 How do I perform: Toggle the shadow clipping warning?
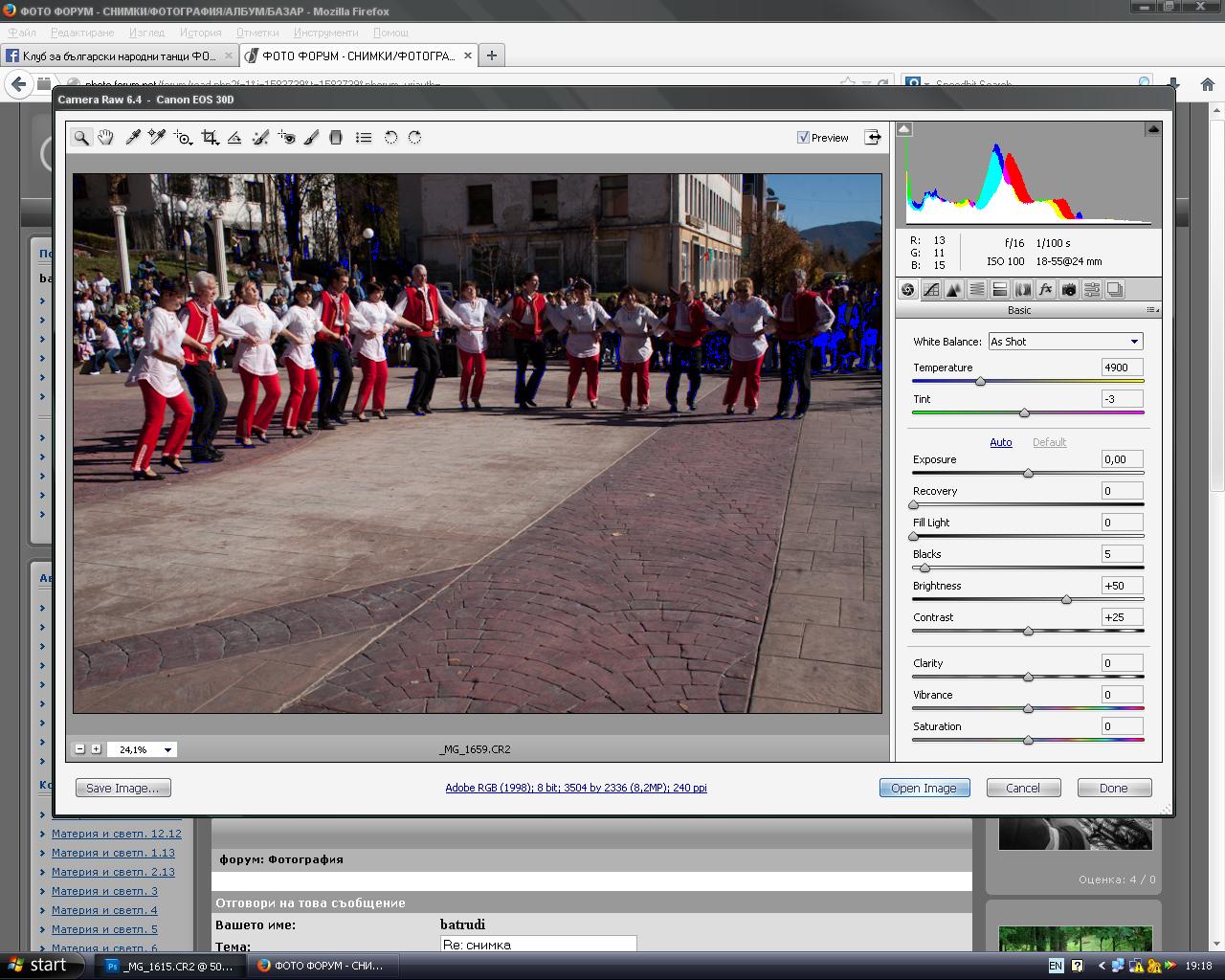[904, 129]
